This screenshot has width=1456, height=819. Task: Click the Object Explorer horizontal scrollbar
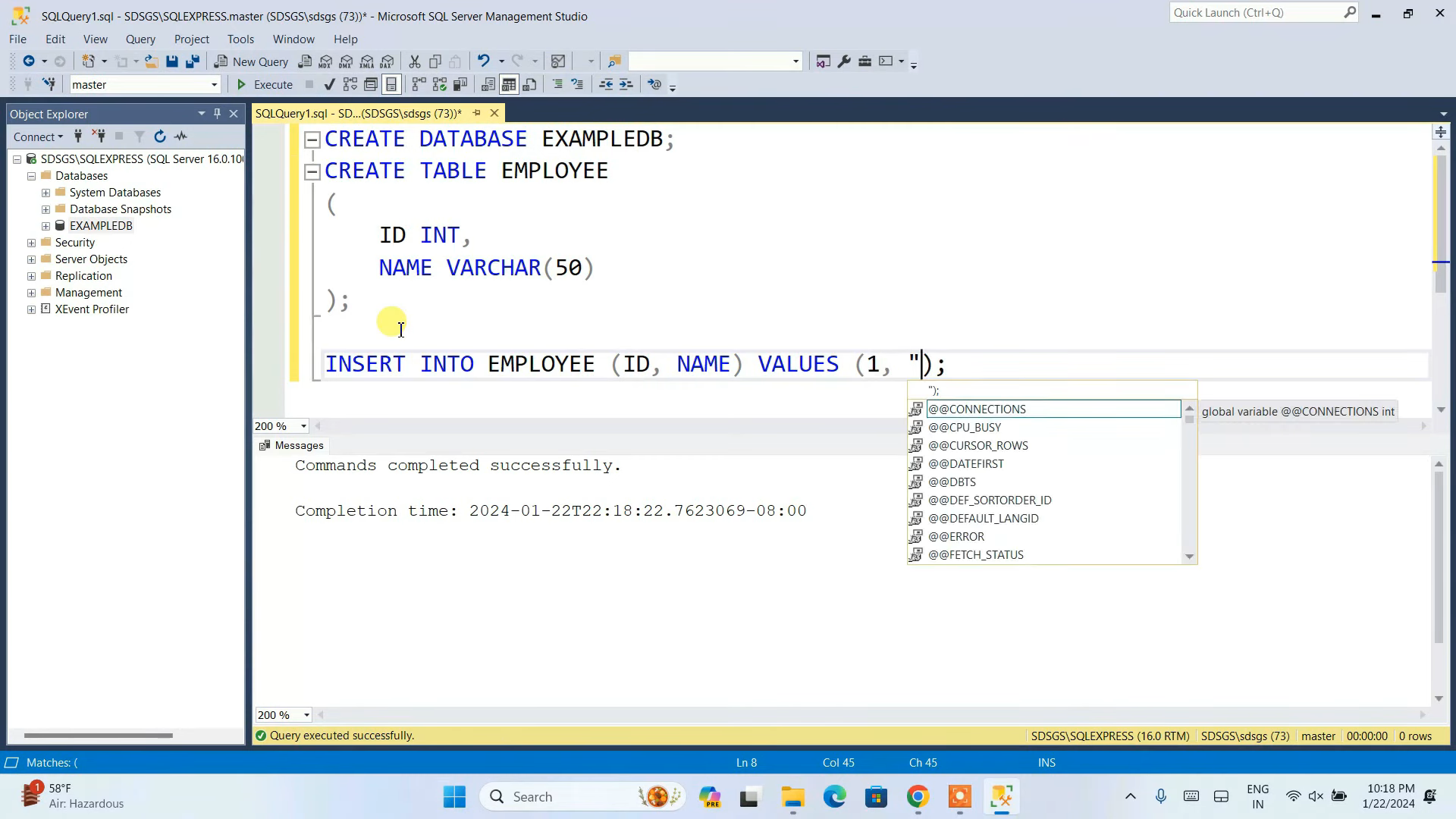99,736
